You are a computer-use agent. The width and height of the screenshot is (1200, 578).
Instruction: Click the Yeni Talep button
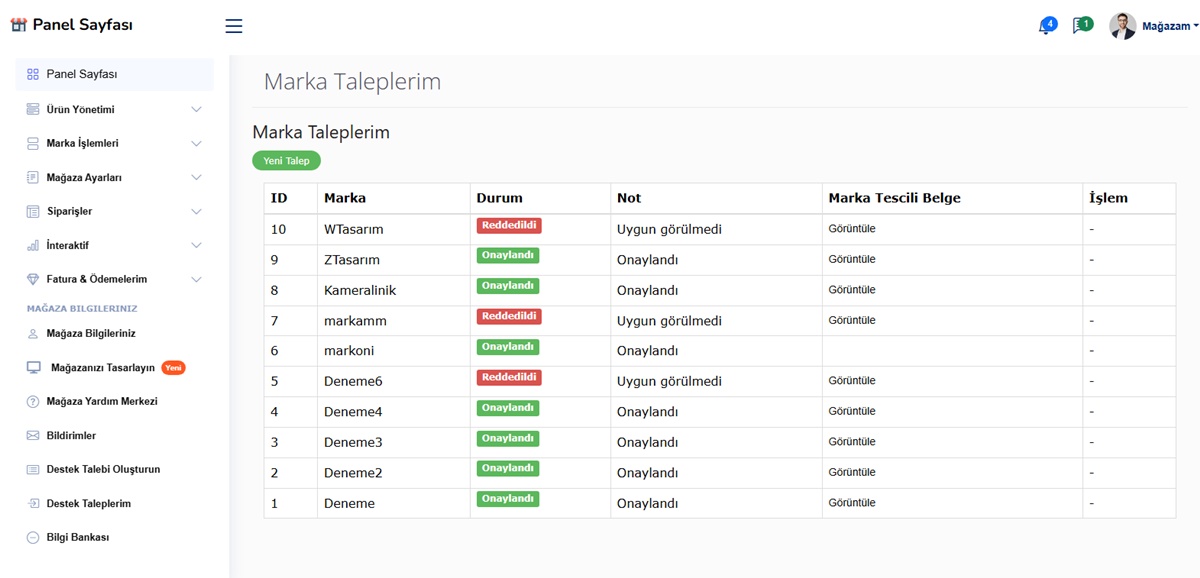coord(286,161)
